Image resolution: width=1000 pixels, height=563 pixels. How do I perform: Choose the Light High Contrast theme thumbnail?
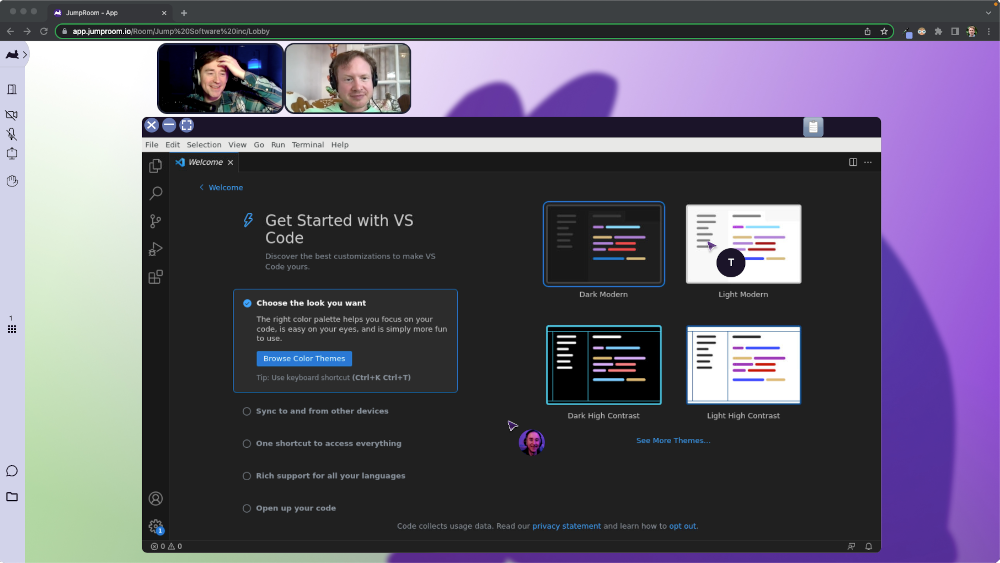(x=744, y=365)
